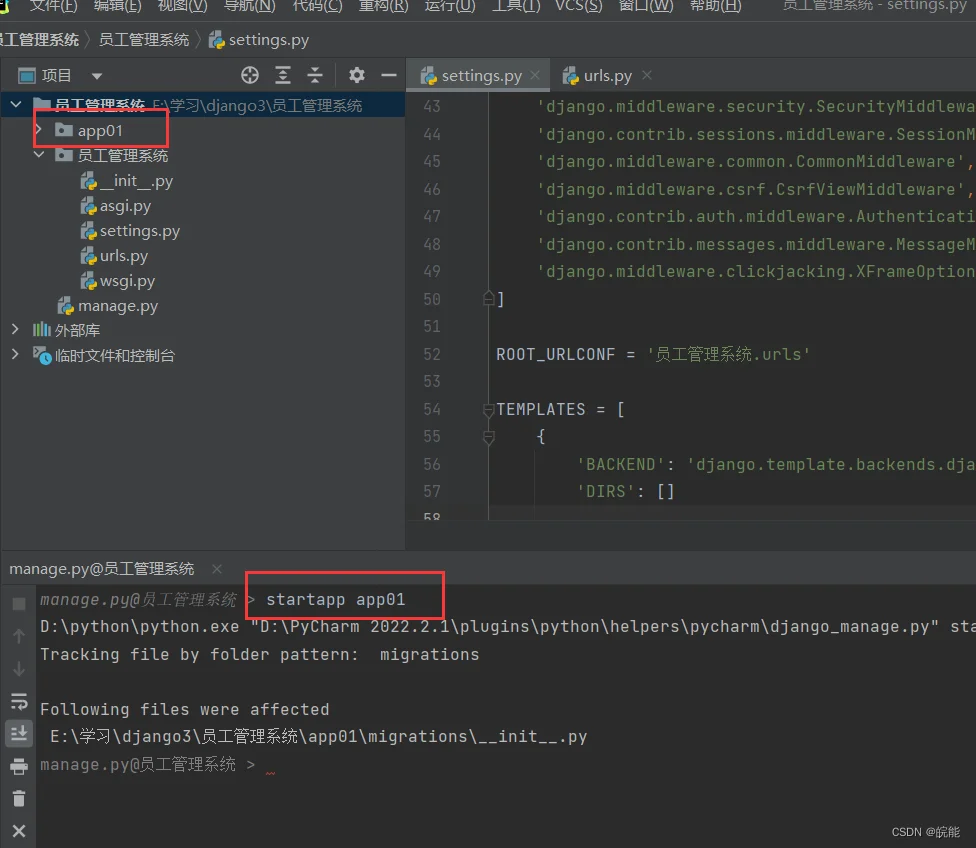Click the down arrow in console toolbar
Screen dimensions: 976x848
point(19,669)
